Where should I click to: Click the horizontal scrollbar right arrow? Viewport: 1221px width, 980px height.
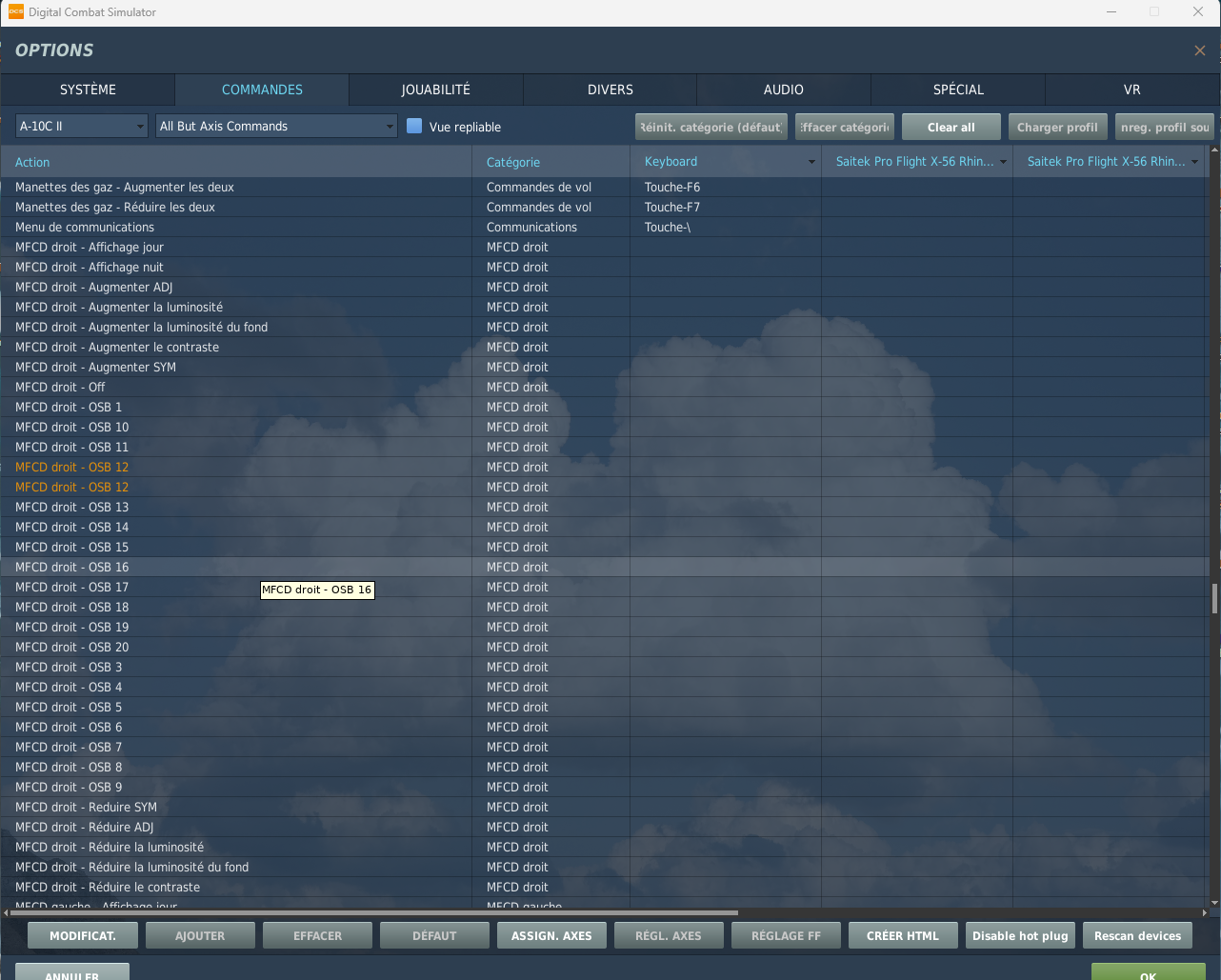[x=1204, y=912]
